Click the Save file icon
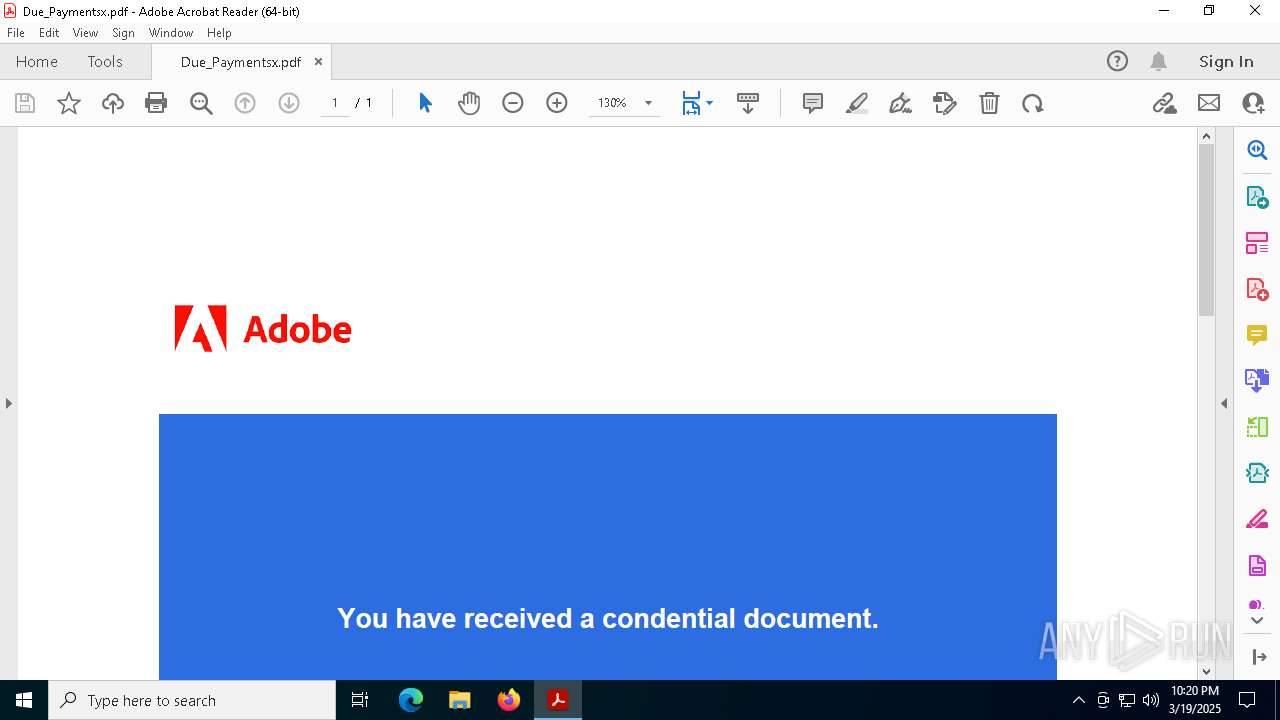The height and width of the screenshot is (720, 1280). [25, 103]
